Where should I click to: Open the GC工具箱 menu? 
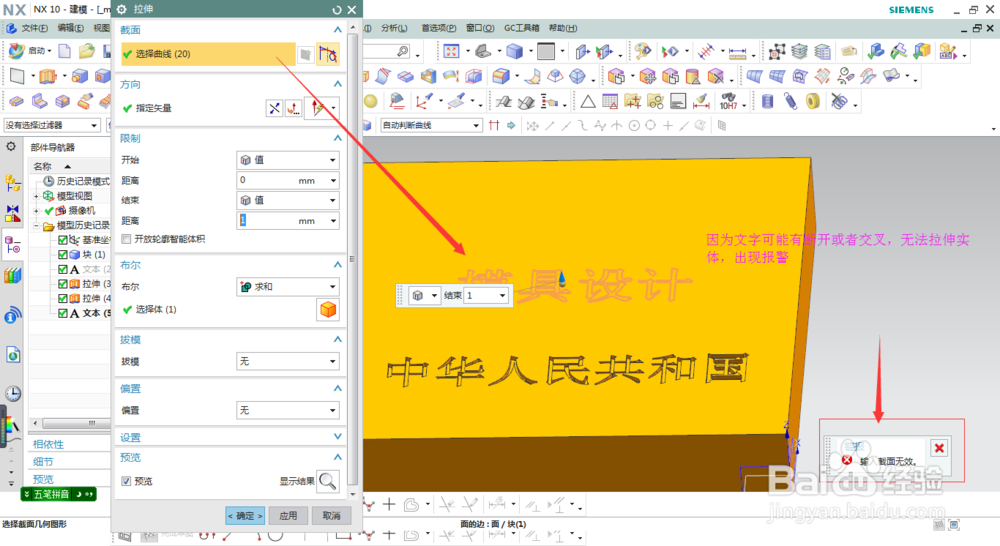click(522, 28)
